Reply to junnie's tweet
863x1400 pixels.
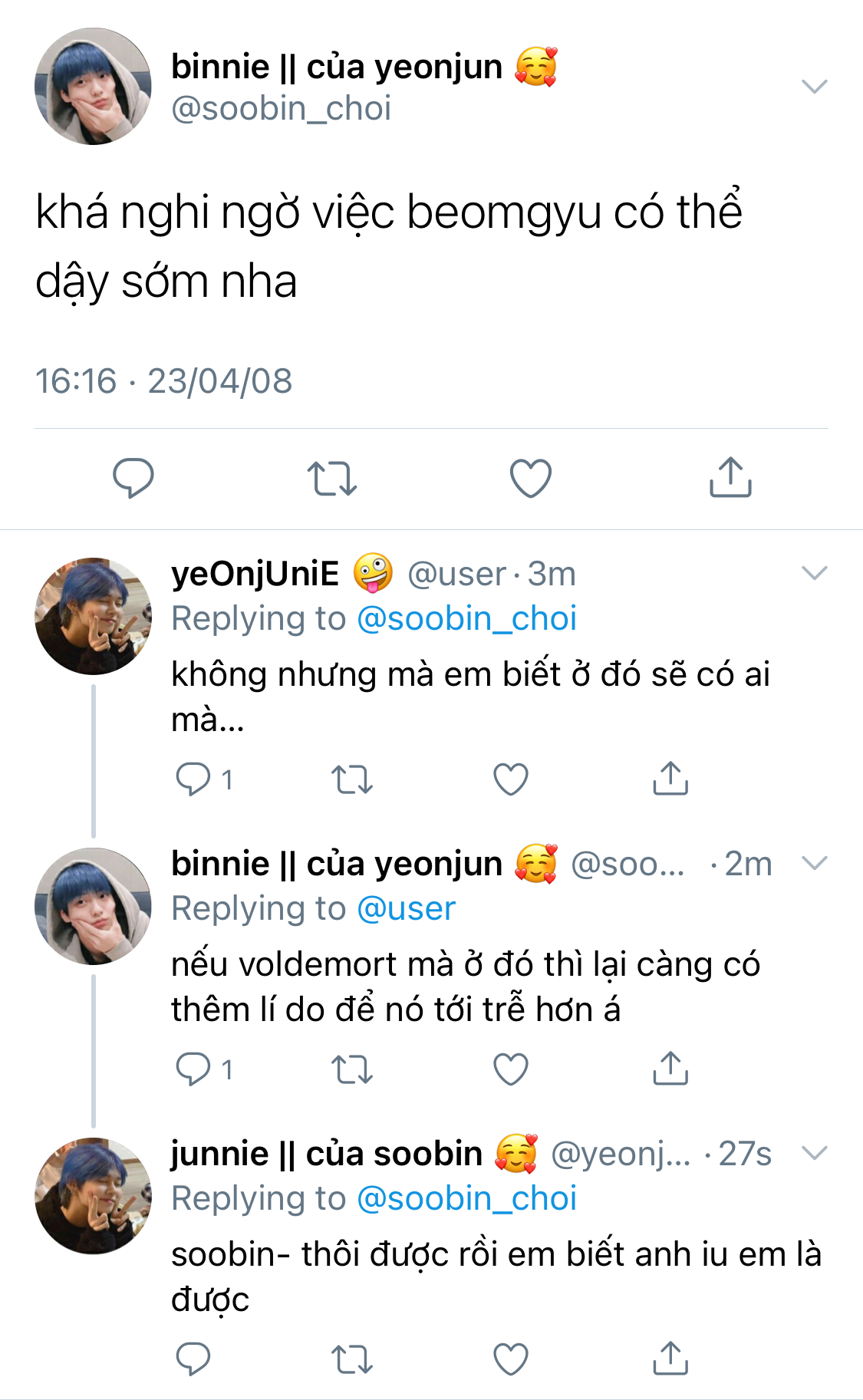(193, 1359)
